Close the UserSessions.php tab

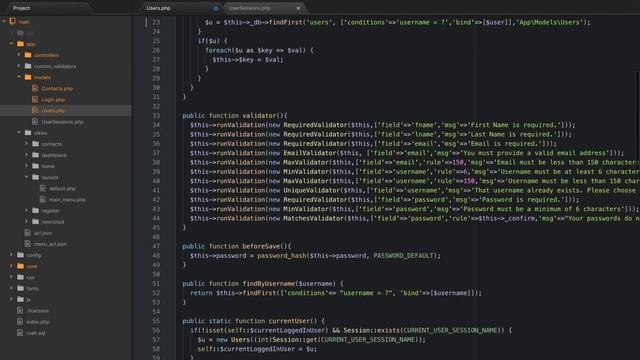pyautogui.click(x=298, y=8)
